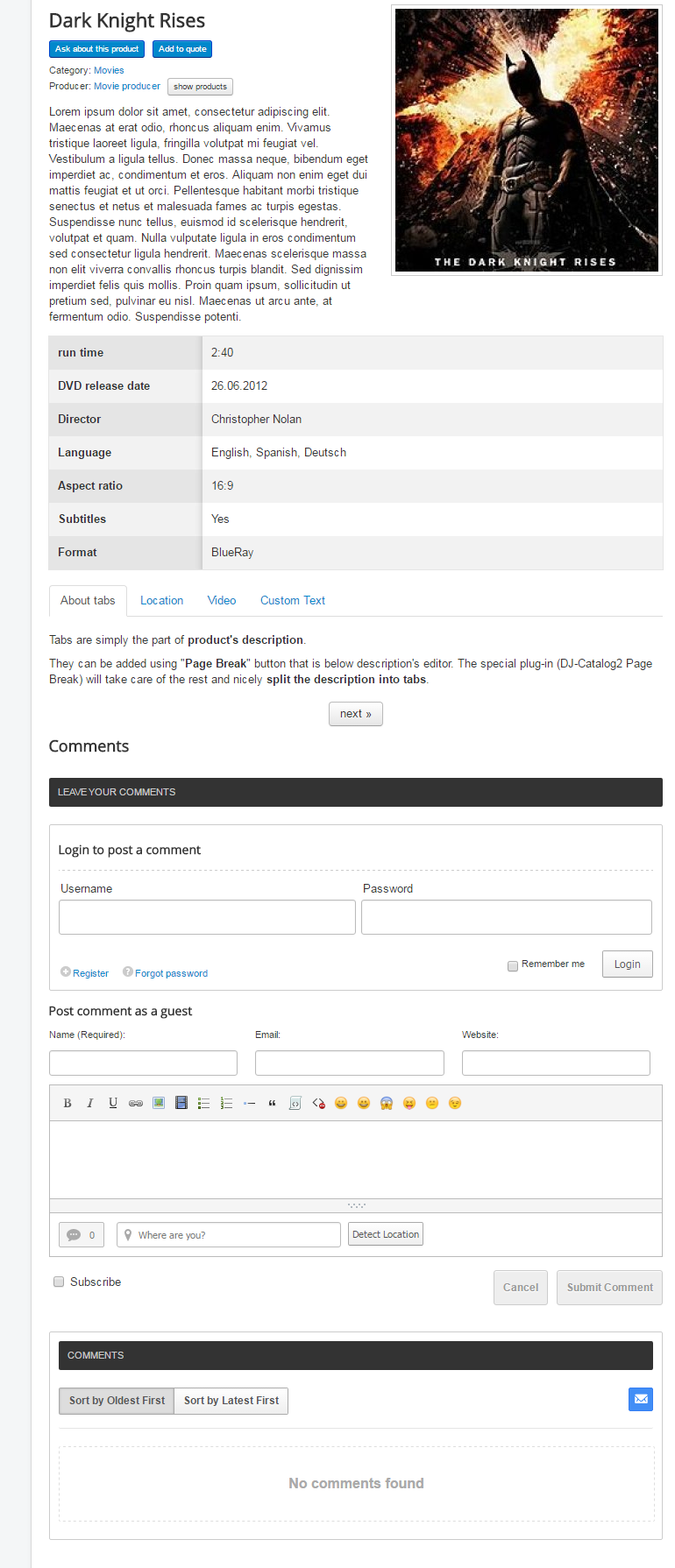Screen dimensions: 675x1568
Task: Insert code block in comment editor
Action: click(x=295, y=1103)
